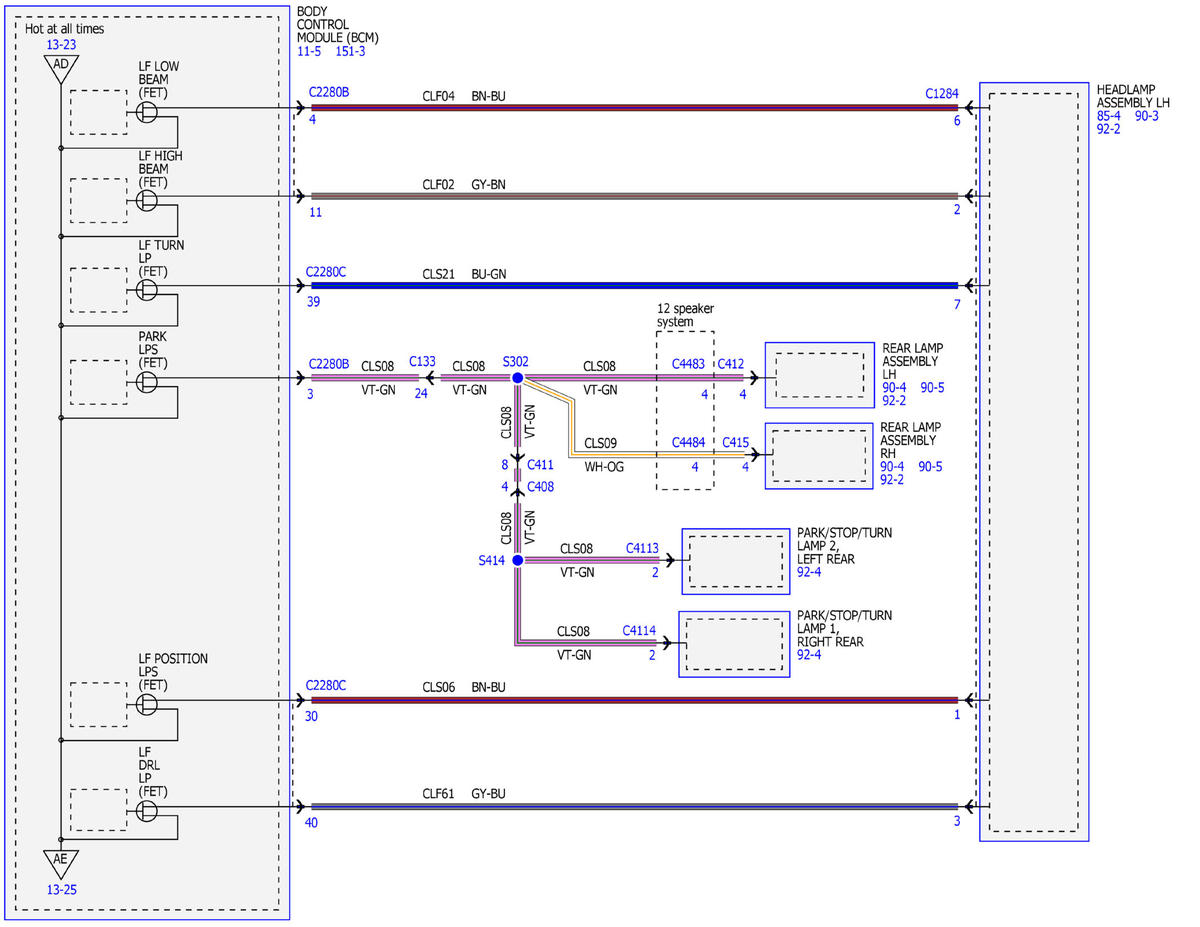Click the C4483 connector label

click(689, 365)
